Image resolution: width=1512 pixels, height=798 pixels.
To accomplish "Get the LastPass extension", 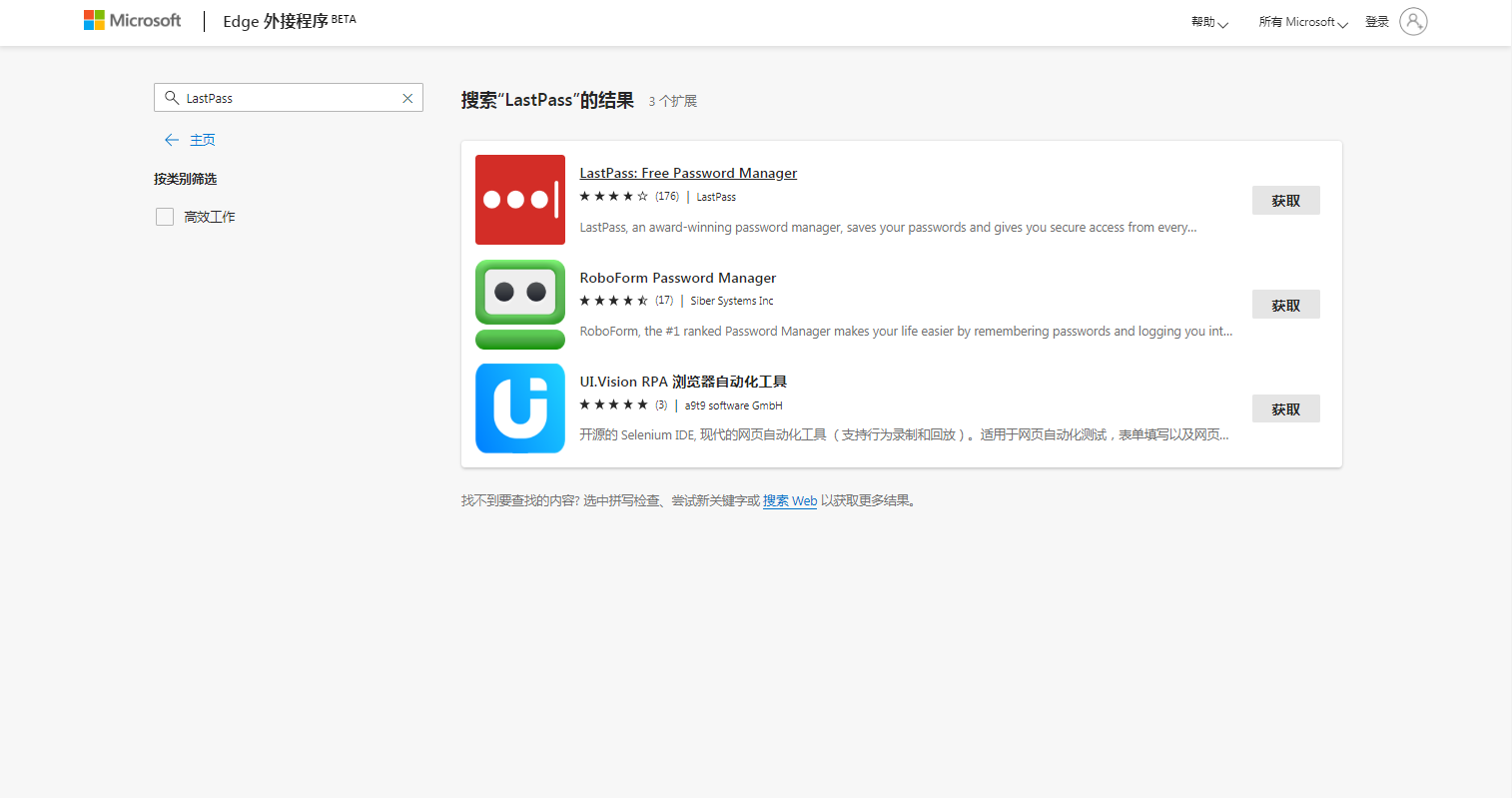I will (x=1285, y=201).
